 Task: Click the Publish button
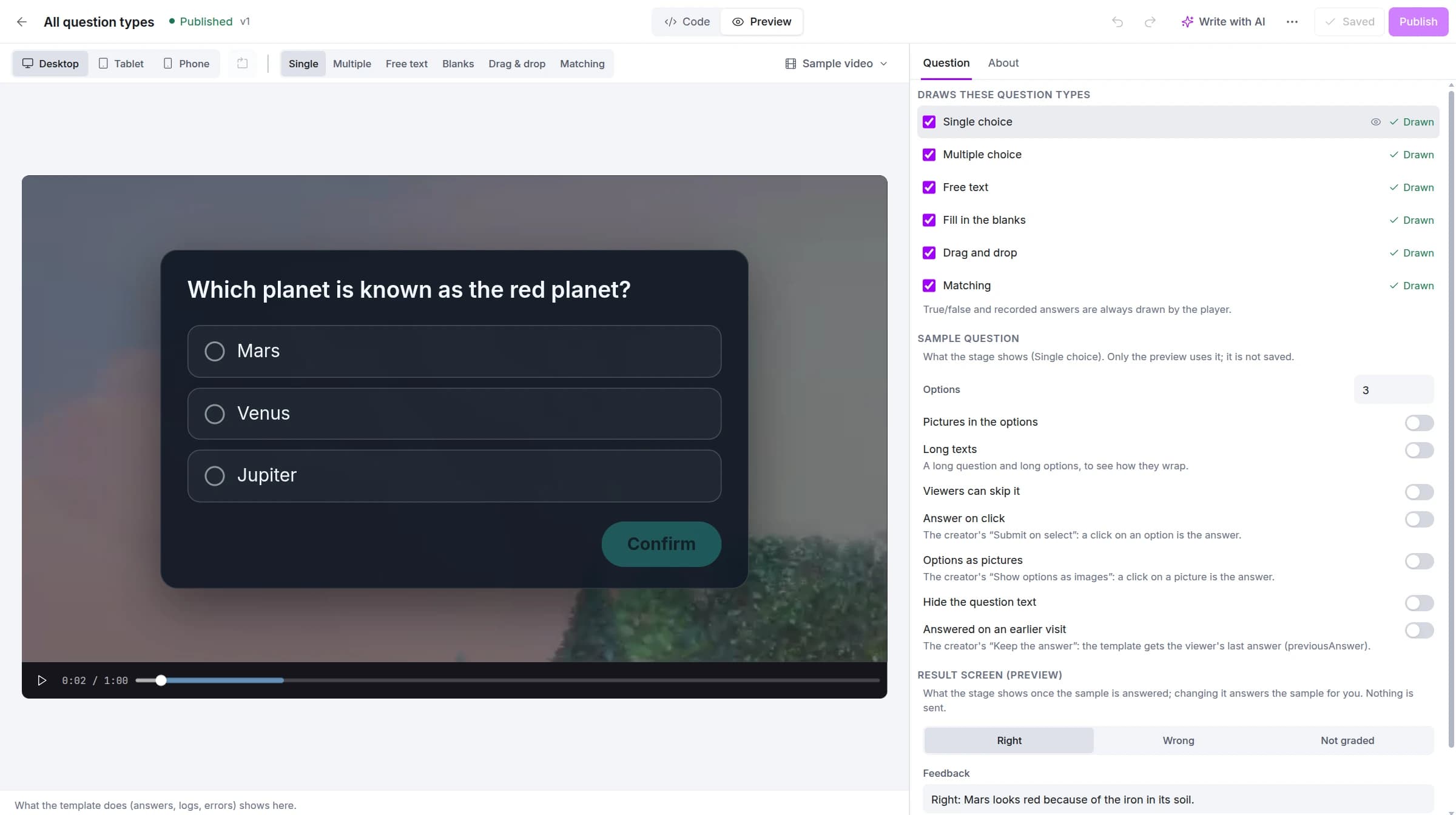[1418, 22]
